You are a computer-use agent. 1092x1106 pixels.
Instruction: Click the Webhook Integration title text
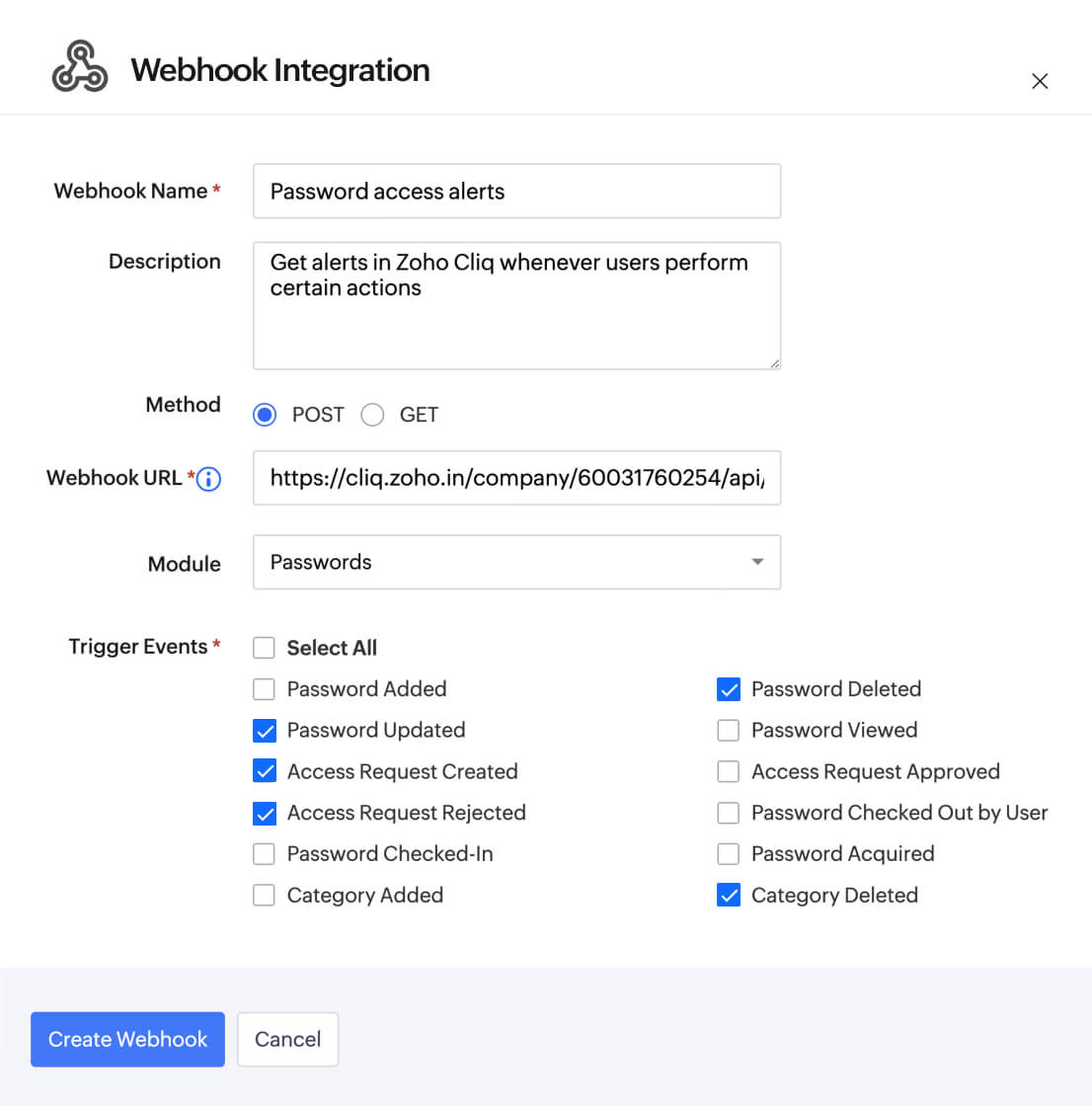(280, 70)
